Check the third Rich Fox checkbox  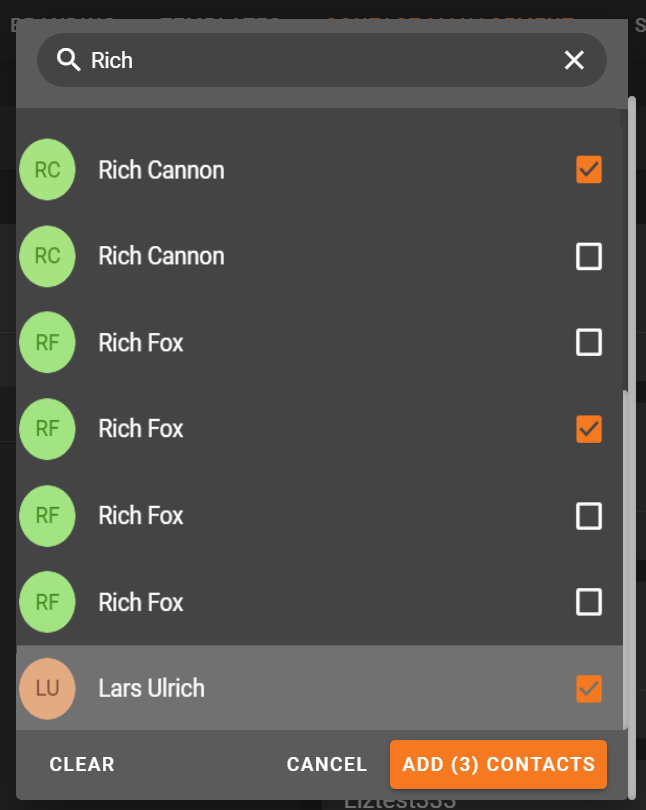pyautogui.click(x=589, y=516)
